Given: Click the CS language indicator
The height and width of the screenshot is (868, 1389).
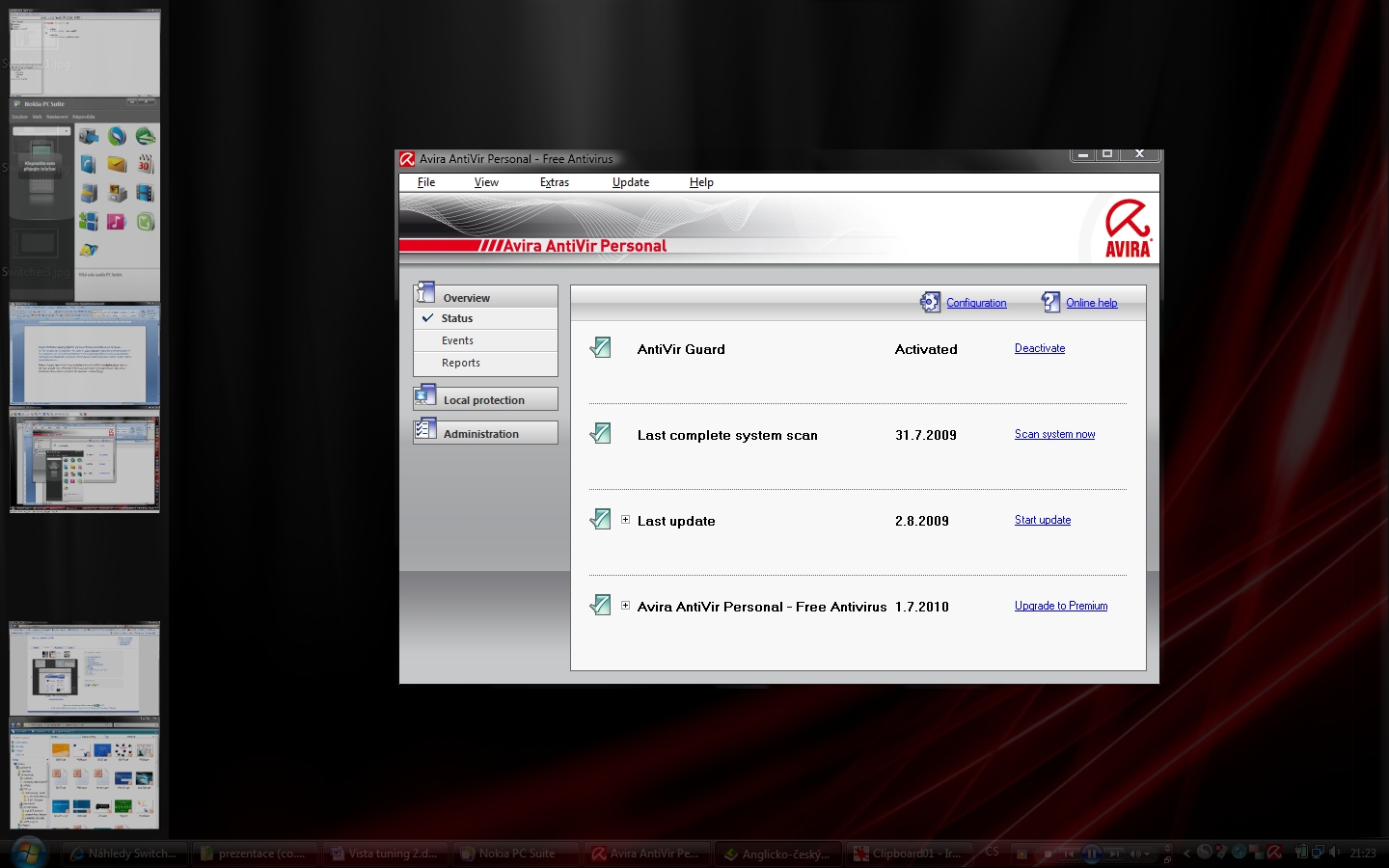Looking at the screenshot, I should coord(992,852).
